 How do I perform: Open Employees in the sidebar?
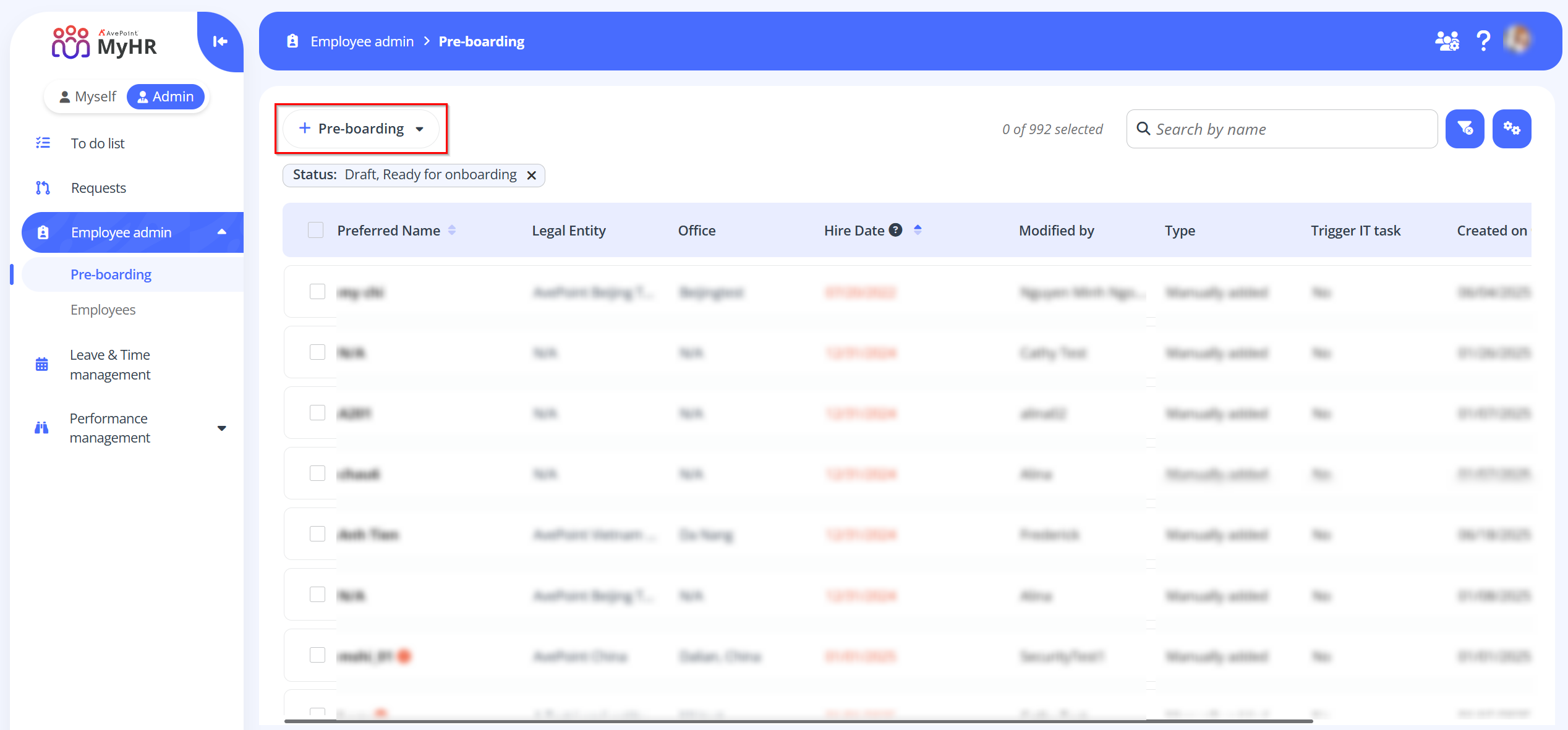coord(103,310)
